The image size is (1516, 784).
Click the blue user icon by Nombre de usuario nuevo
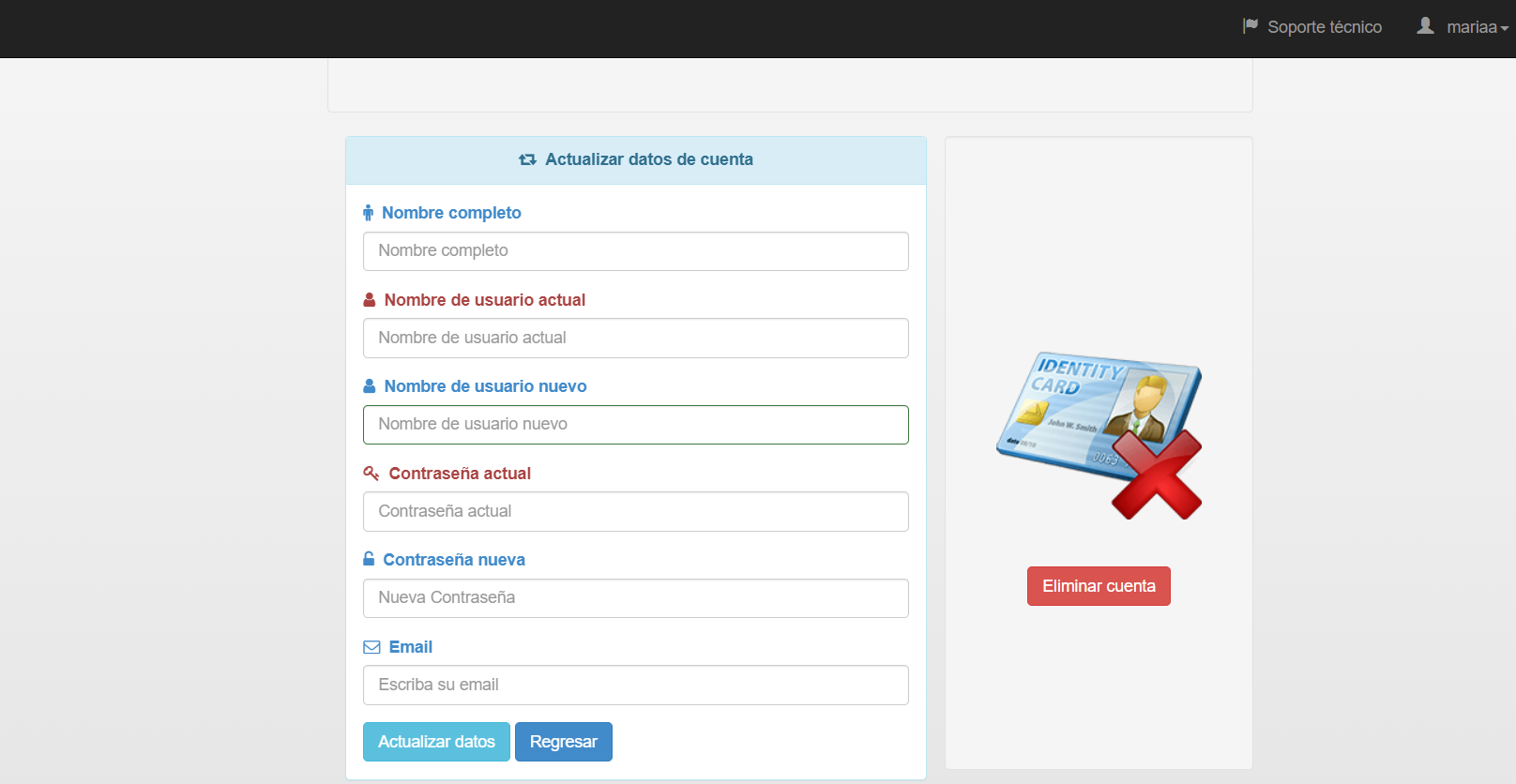click(370, 386)
